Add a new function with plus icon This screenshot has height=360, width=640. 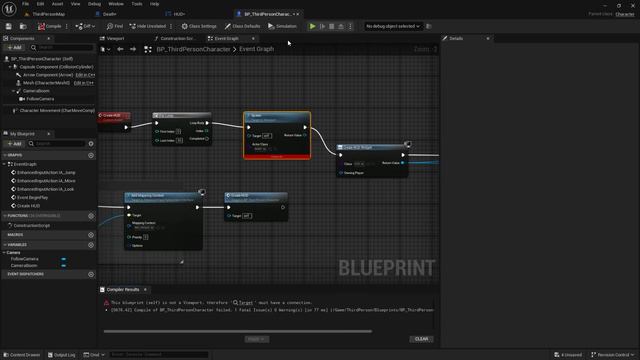[x=91, y=216]
